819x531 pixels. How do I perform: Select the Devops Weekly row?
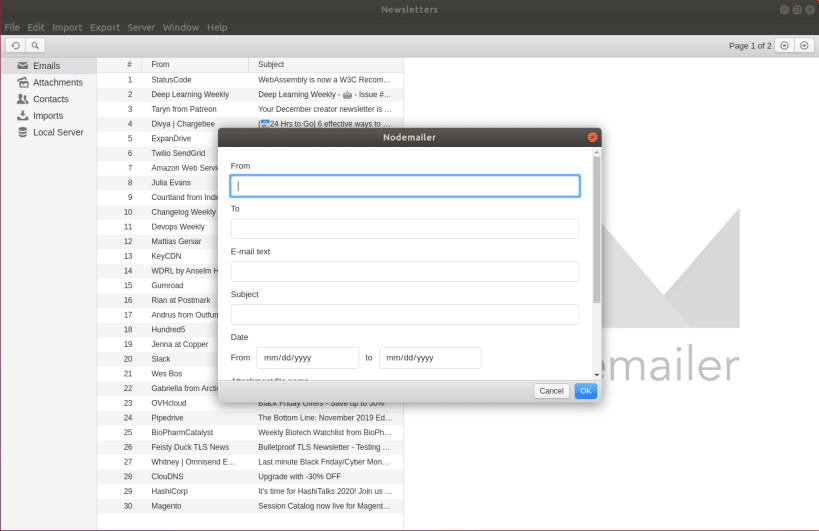(x=157, y=227)
